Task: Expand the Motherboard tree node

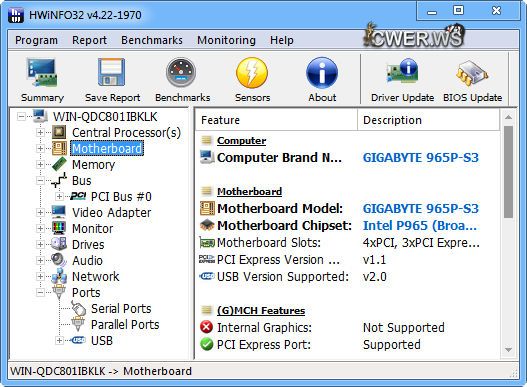Action: [x=40, y=148]
